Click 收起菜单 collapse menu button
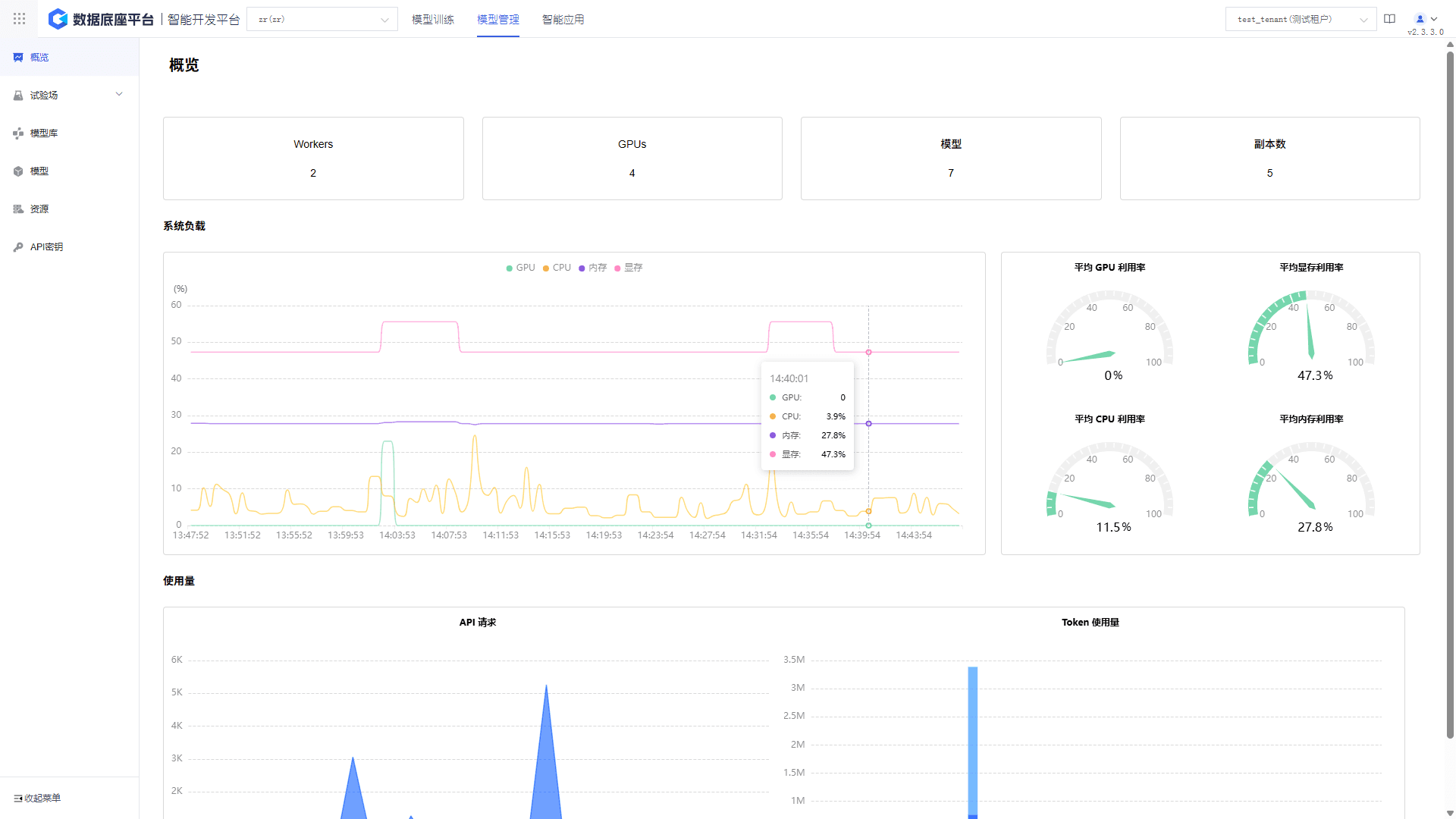This screenshot has height=819, width=1456. tap(38, 798)
